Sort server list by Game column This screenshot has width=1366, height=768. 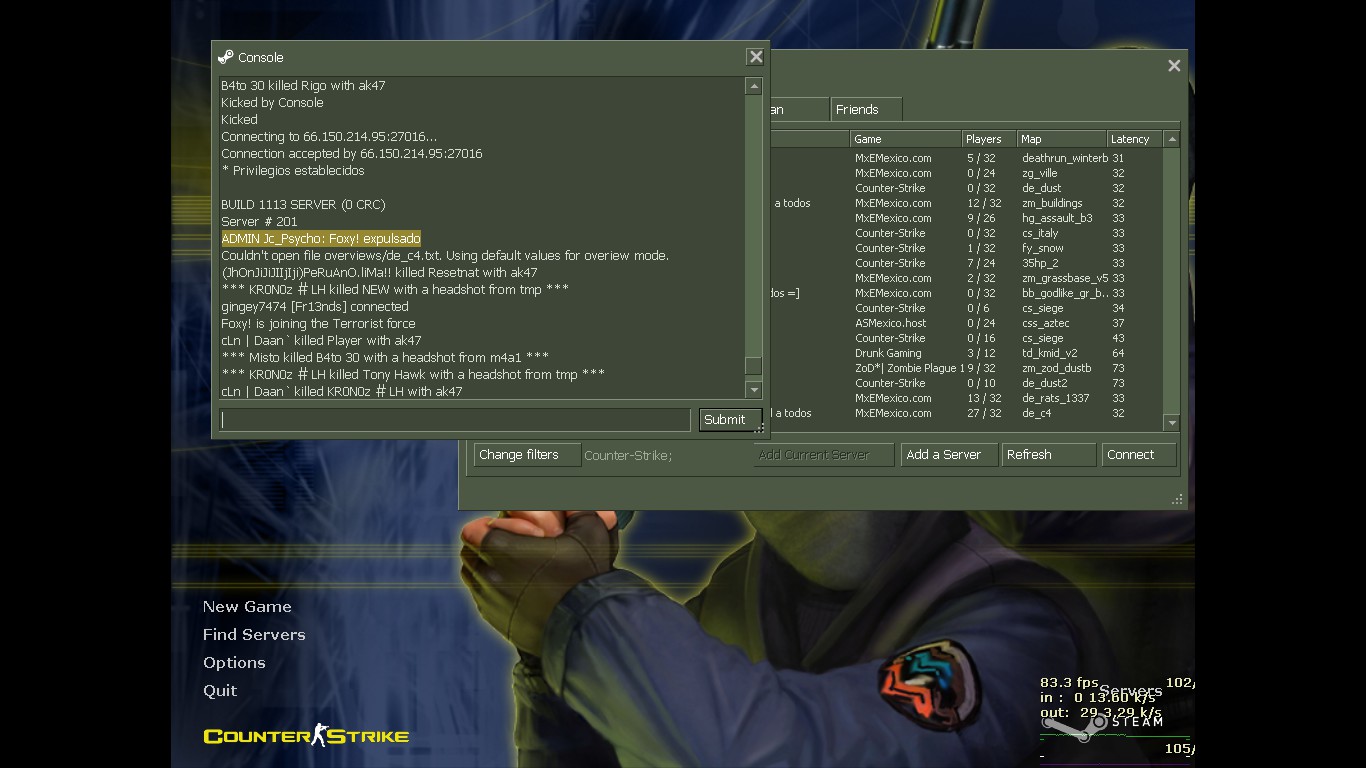click(x=905, y=139)
